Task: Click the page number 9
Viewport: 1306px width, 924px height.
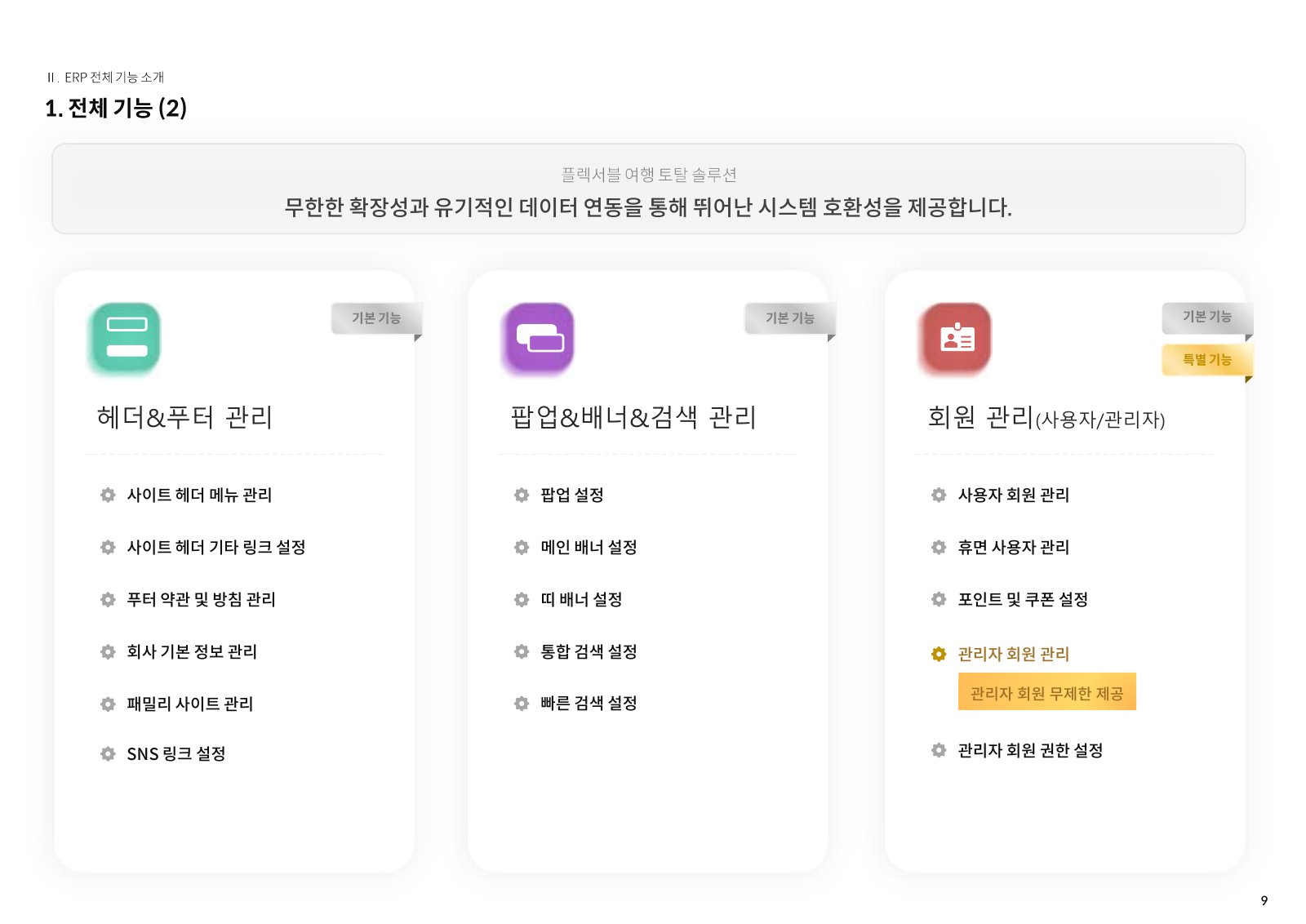Action: tap(1264, 900)
